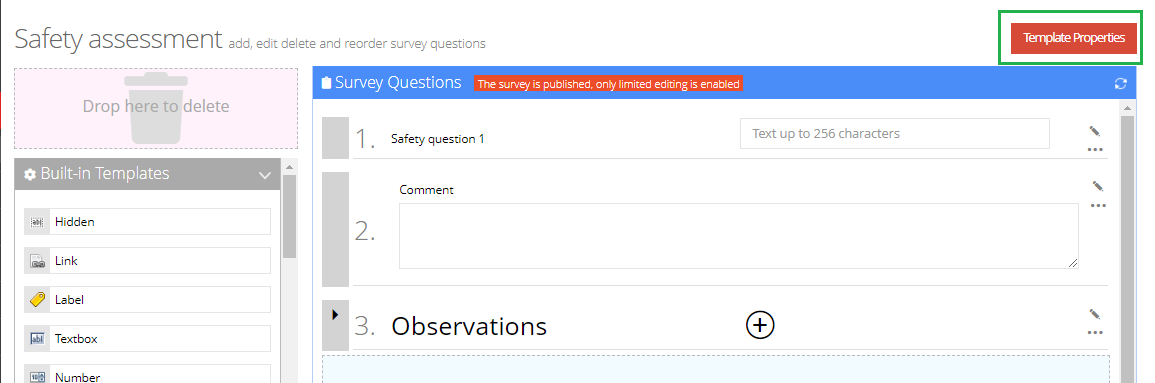Image resolution: width=1155 pixels, height=383 pixels.
Task: Edit Safety question 1 with pencil icon
Action: click(1095, 131)
